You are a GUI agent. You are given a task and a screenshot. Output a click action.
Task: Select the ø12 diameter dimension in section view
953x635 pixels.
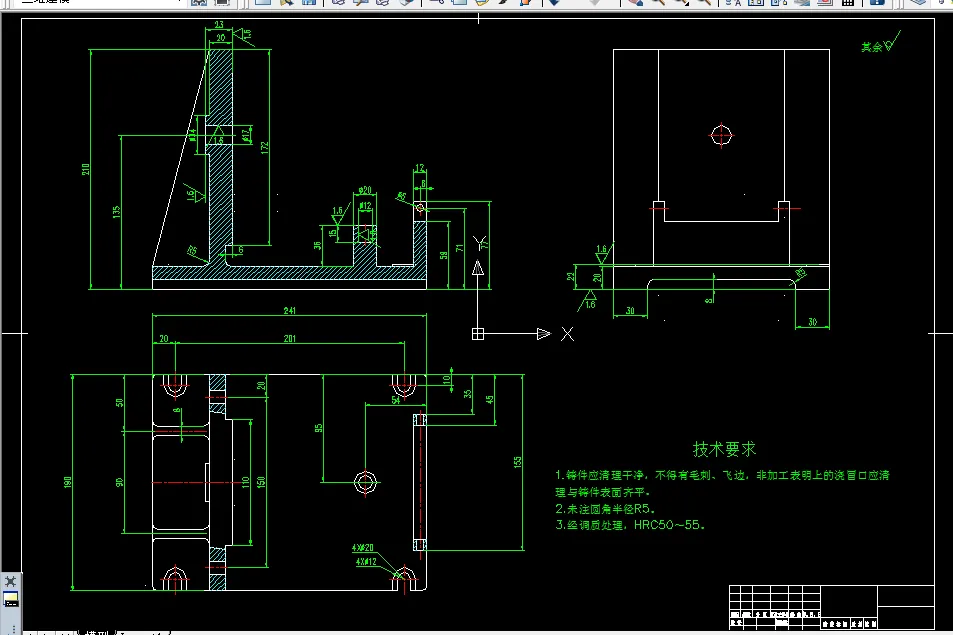(x=365, y=205)
